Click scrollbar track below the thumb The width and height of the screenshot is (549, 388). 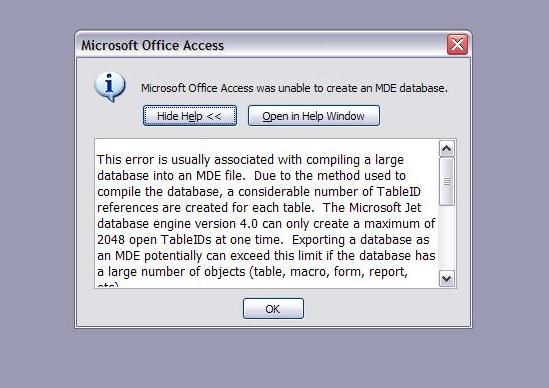(447, 237)
